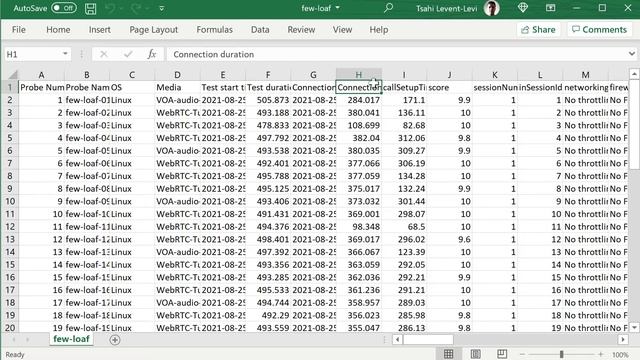Select cell with value 9.6 in score column
Screen dimensions: 640x360
449,239
